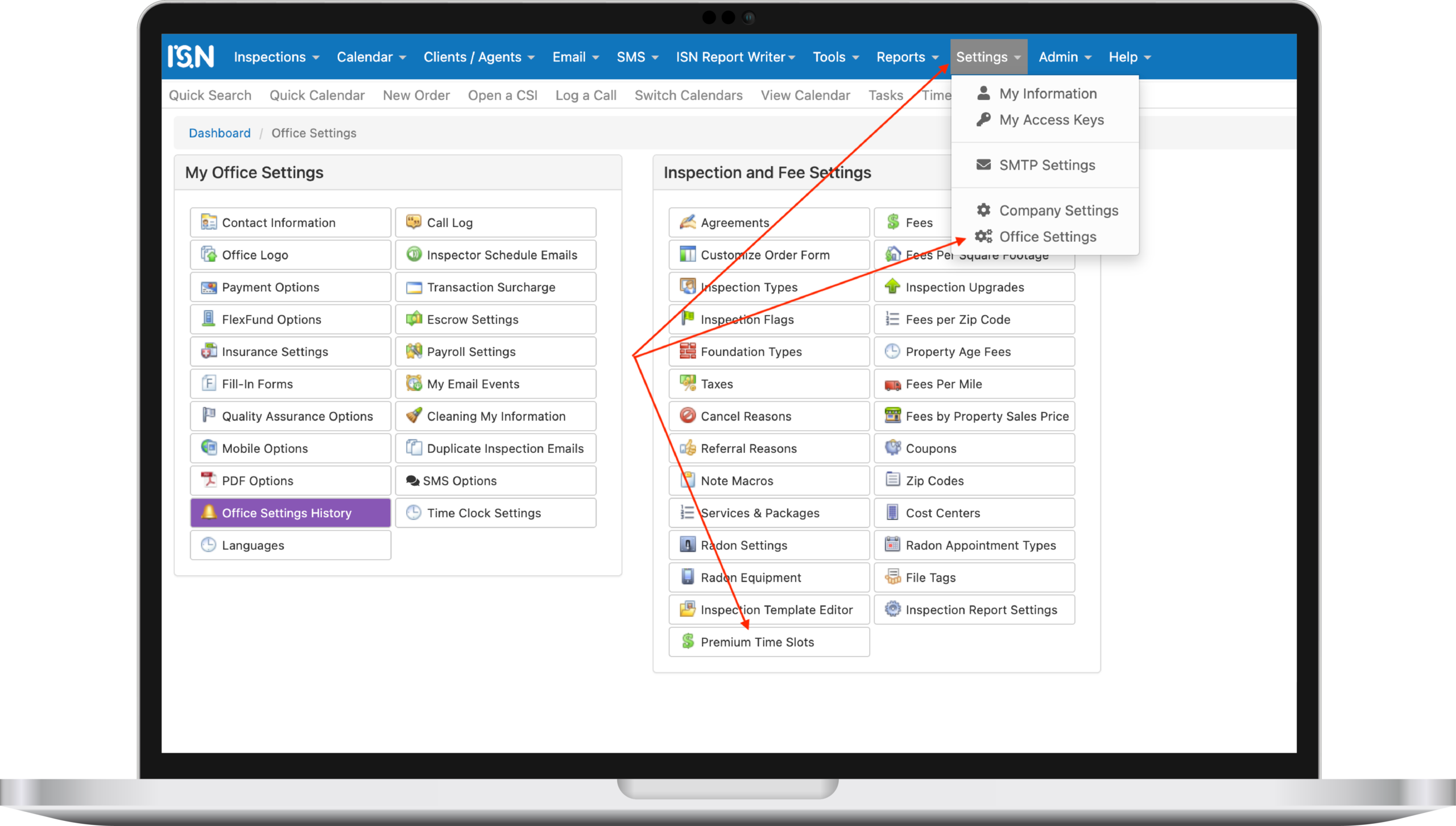
Task: Click the Premium Time Slots dollar icon
Action: [x=688, y=642]
